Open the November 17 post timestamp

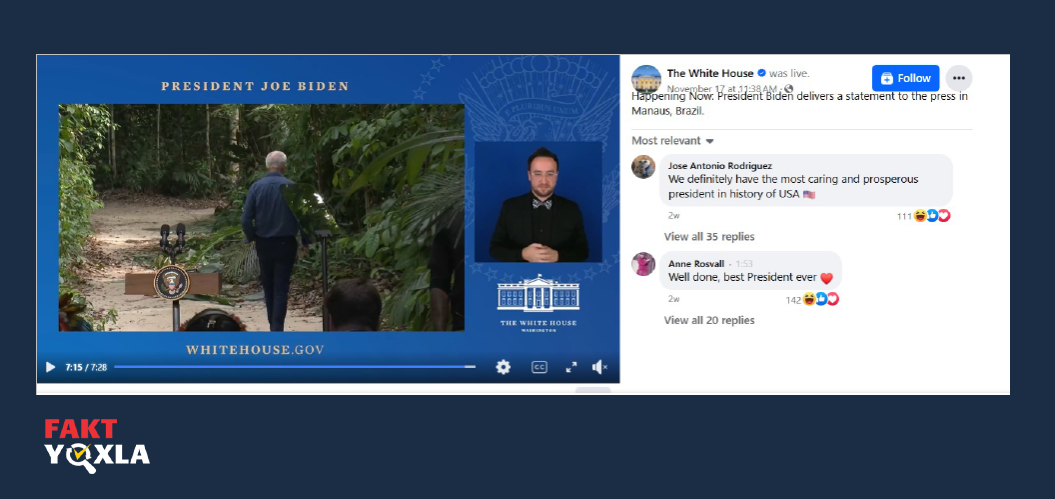tap(723, 89)
